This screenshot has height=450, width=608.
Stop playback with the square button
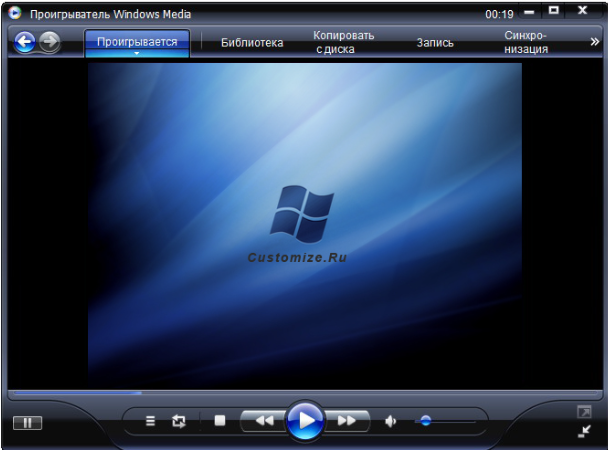220,420
